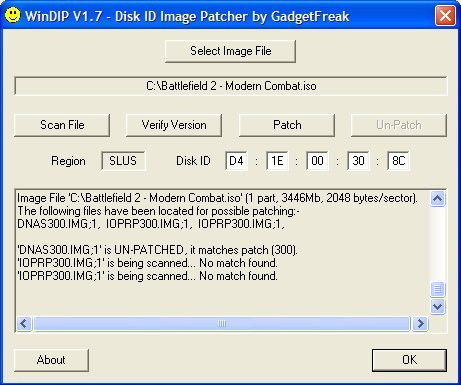The height and width of the screenshot is (385, 461).
Task: Click the 'The following files have been located' line
Action: pyautogui.click(x=159, y=211)
